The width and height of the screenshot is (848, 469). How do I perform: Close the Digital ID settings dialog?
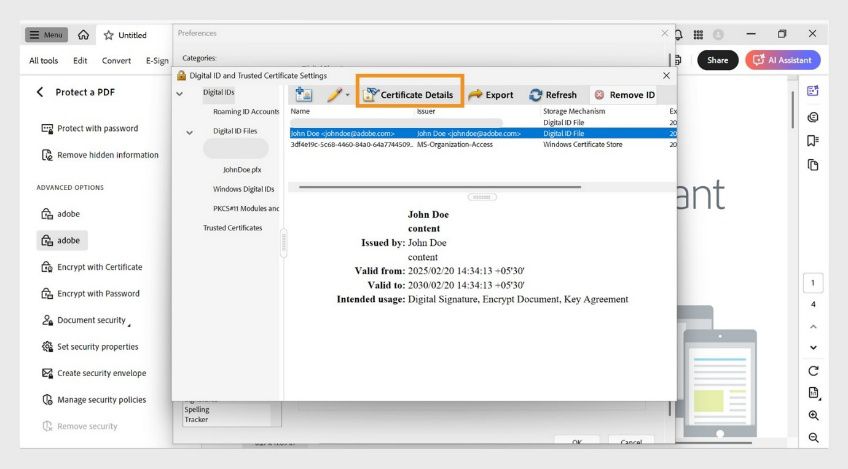point(666,76)
